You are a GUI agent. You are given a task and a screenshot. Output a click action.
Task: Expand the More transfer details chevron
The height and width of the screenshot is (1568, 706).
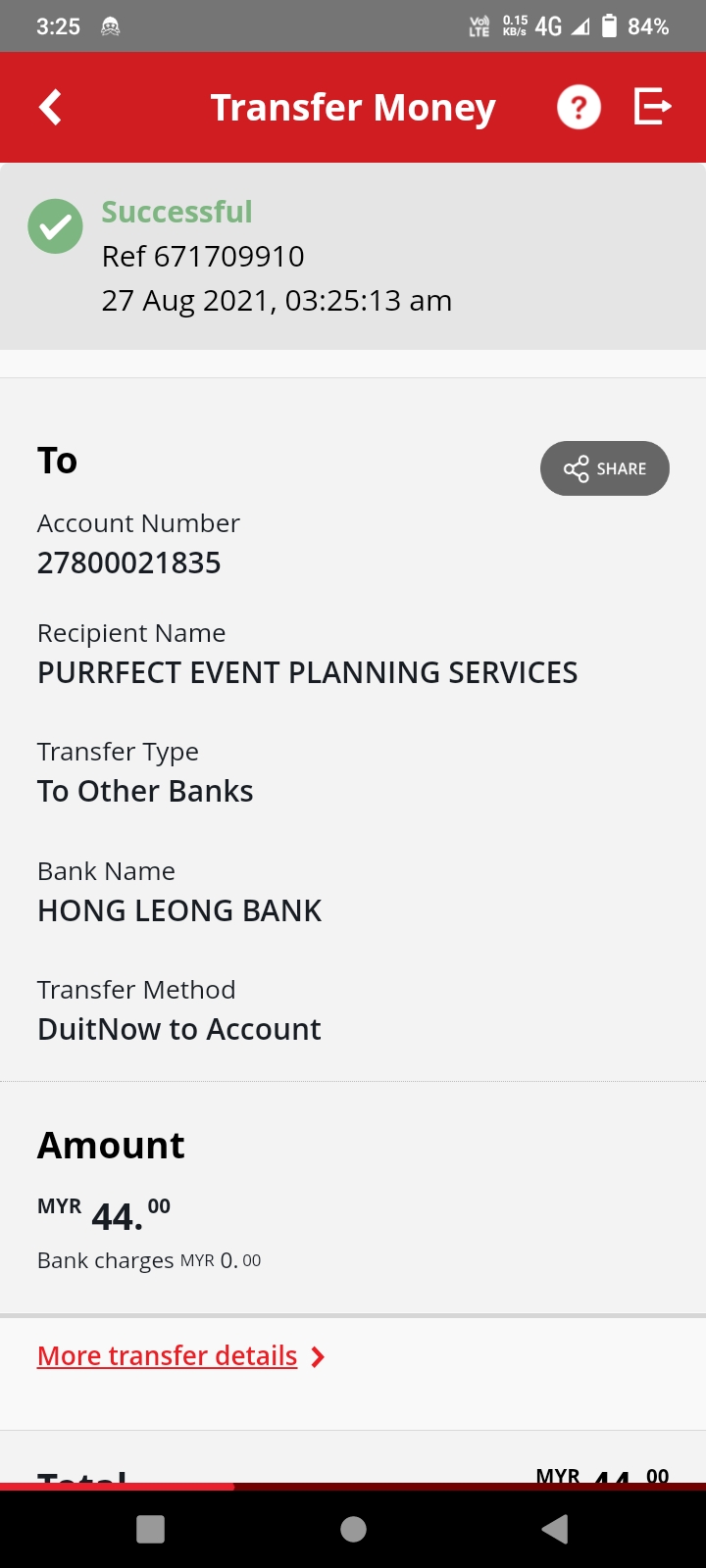click(x=318, y=1356)
